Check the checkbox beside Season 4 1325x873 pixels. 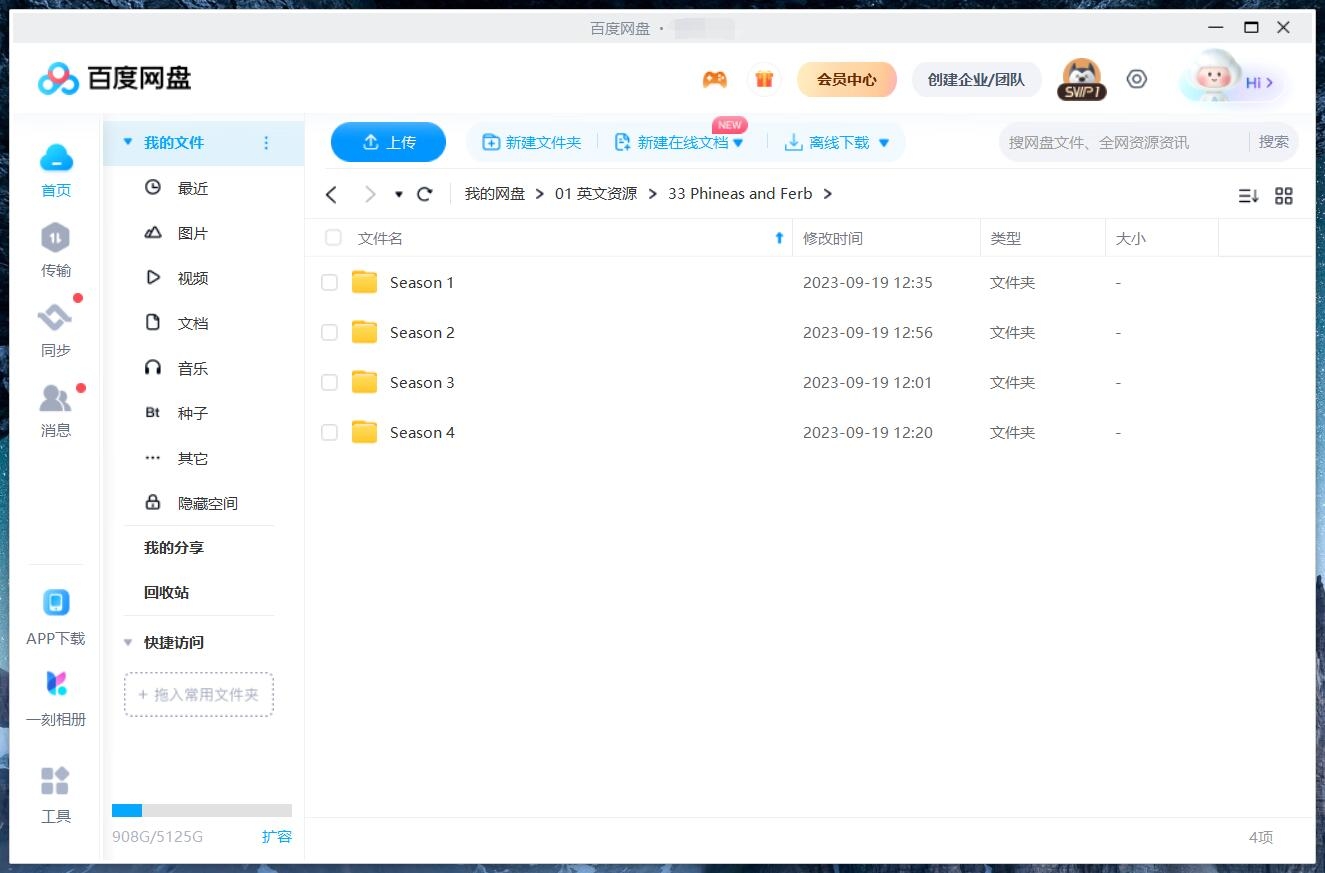329,432
